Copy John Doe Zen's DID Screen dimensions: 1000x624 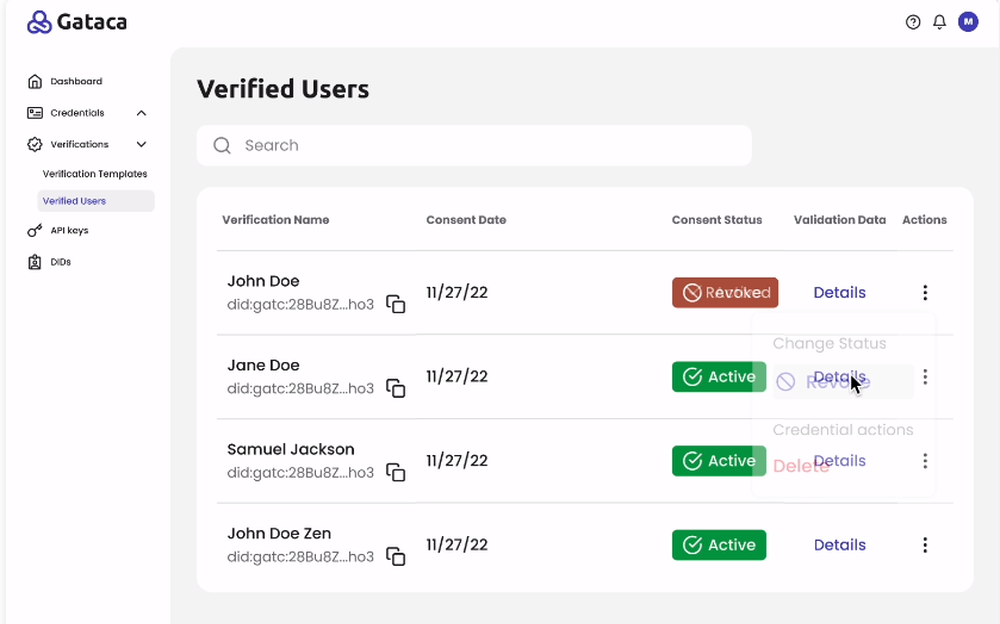click(x=395, y=556)
